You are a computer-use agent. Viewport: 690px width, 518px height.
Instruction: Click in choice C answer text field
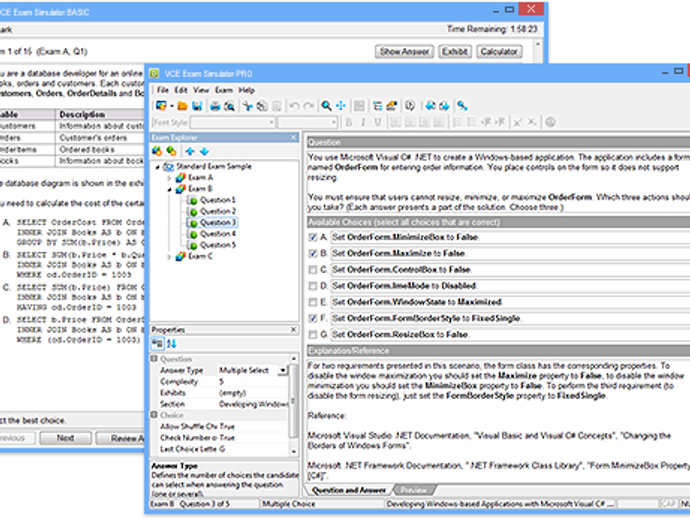pos(510,269)
